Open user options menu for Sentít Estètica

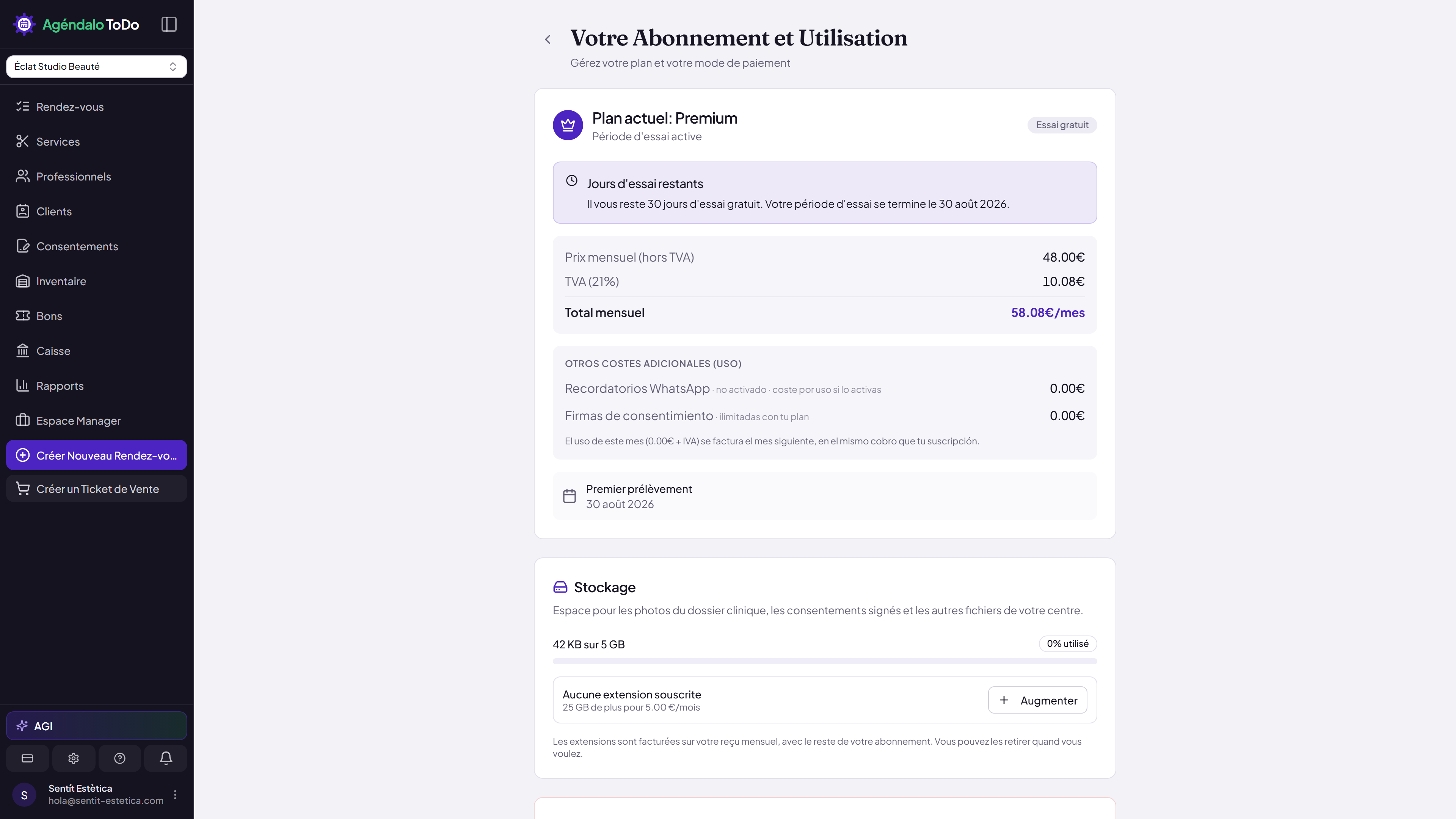[x=175, y=794]
